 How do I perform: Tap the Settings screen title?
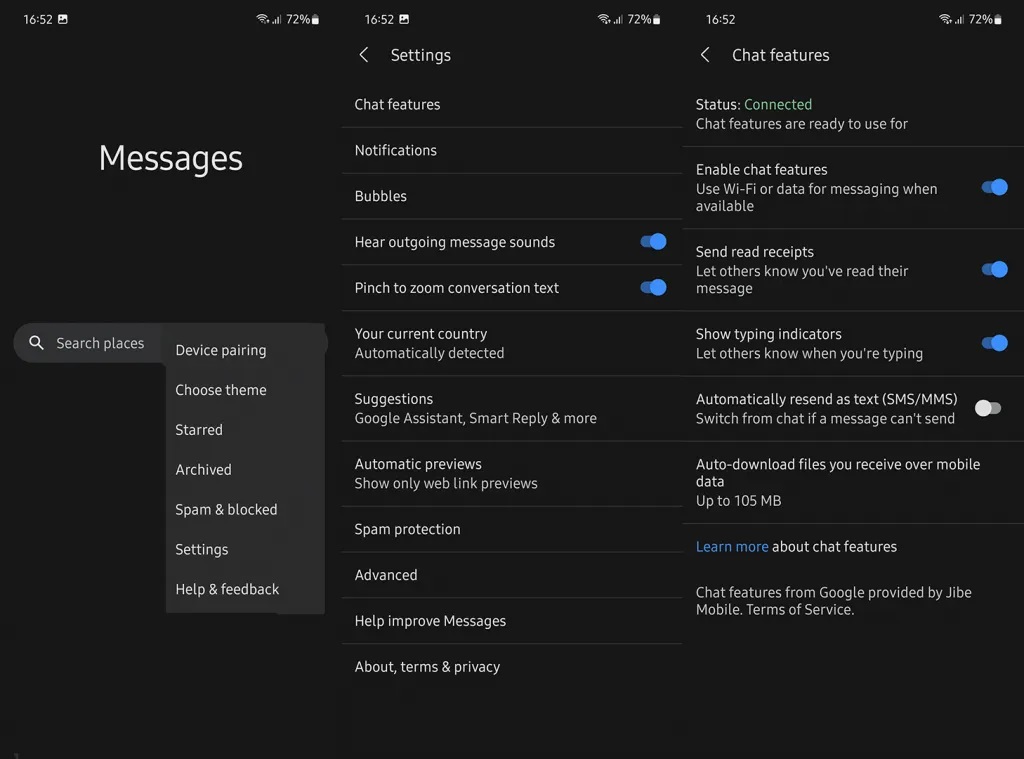[421, 55]
